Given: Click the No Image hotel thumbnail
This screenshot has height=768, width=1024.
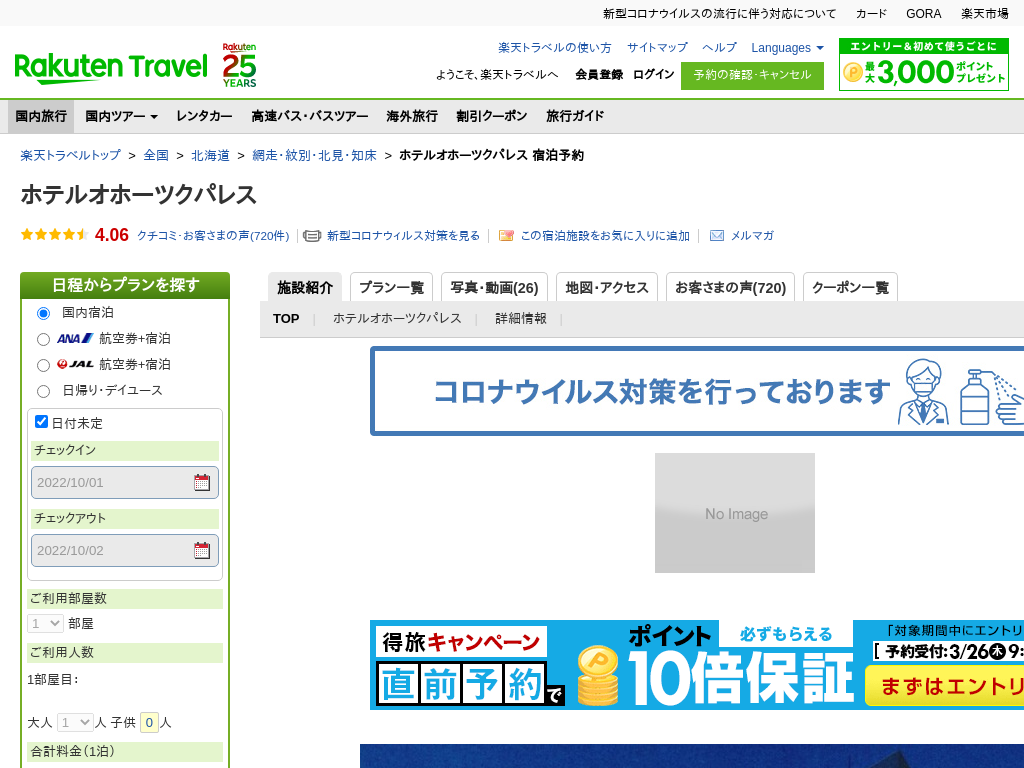Looking at the screenshot, I should tap(735, 513).
